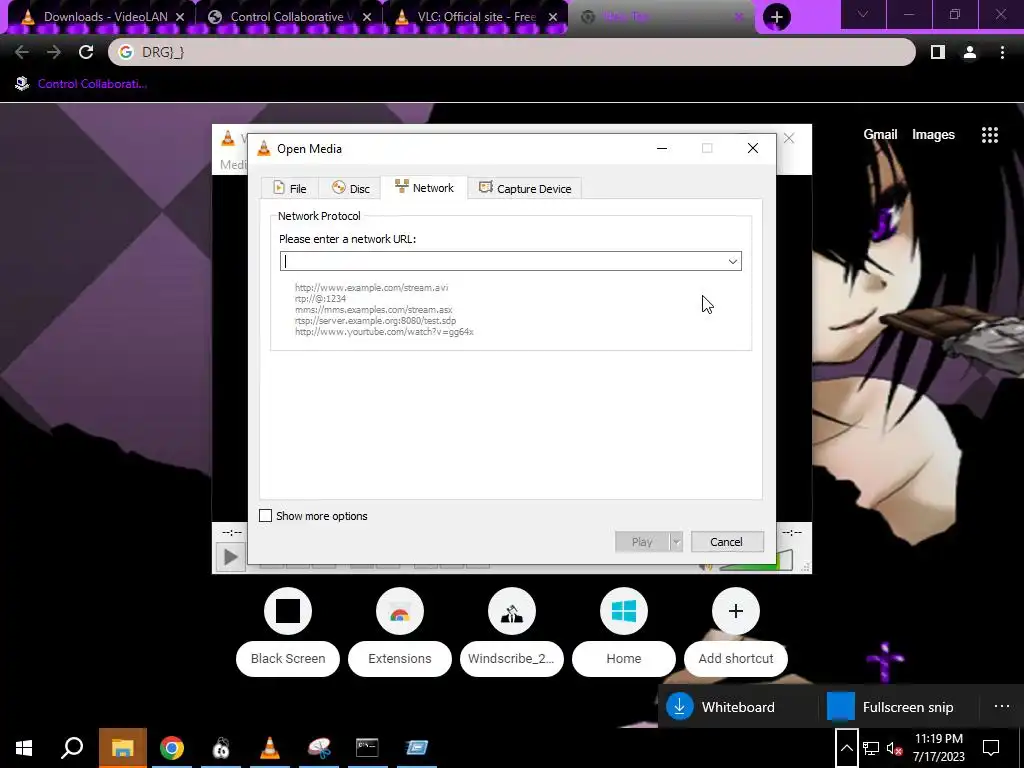Close the Control Collaborative tab
This screenshot has width=1024, height=768.
coord(367,18)
